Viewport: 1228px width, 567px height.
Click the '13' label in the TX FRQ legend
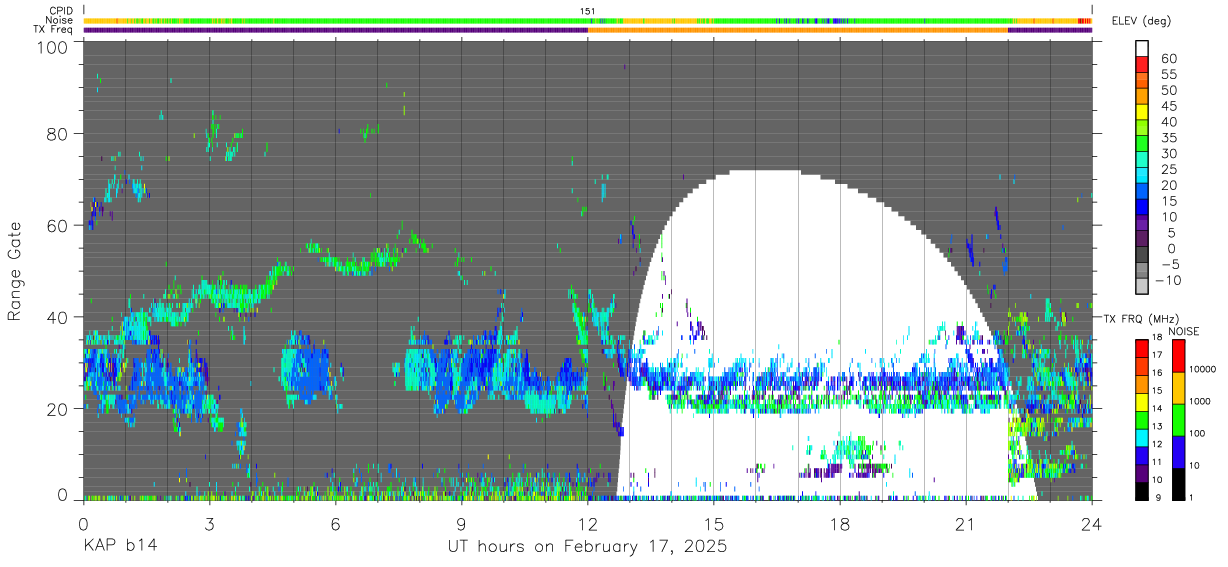pyautogui.click(x=1159, y=427)
